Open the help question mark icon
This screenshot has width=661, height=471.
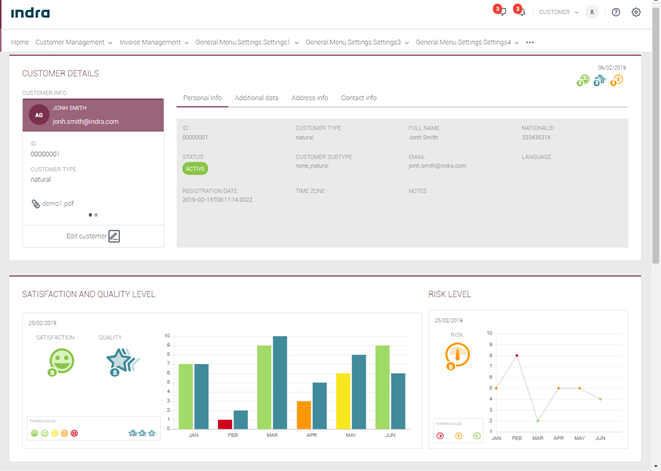(x=616, y=12)
